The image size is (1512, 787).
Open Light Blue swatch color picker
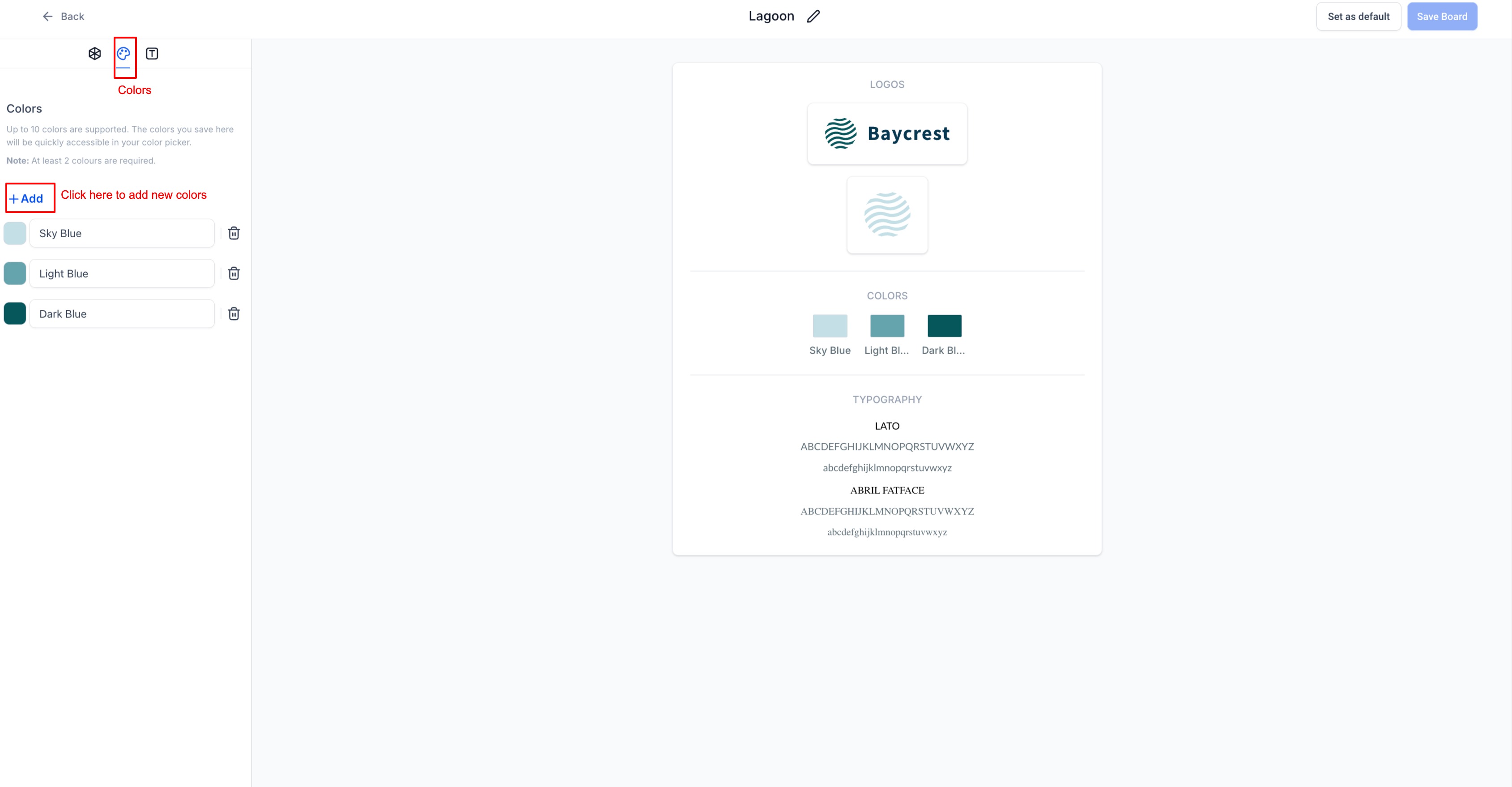click(15, 274)
